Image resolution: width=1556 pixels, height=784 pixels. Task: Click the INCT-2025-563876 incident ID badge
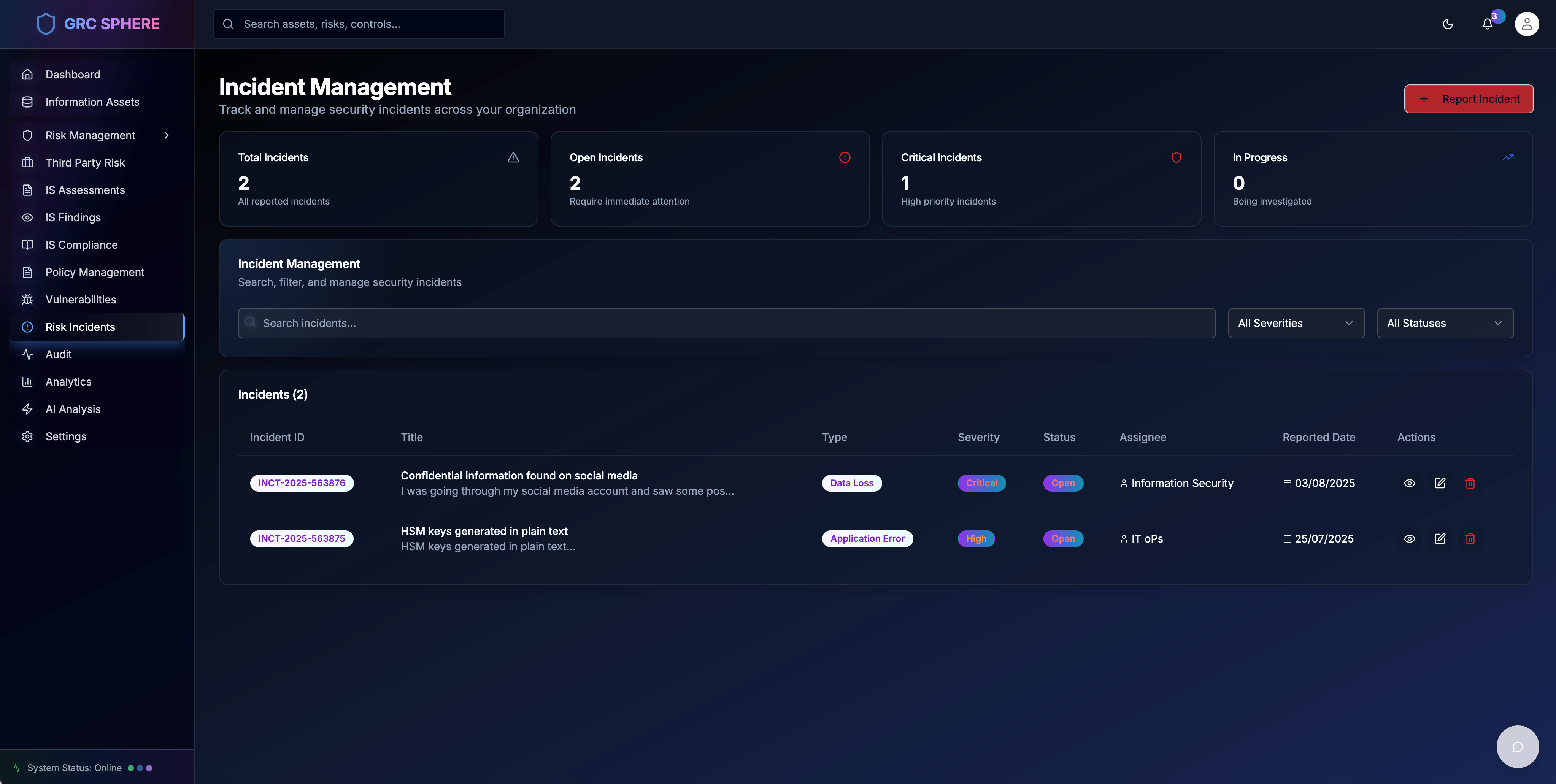[x=302, y=483]
